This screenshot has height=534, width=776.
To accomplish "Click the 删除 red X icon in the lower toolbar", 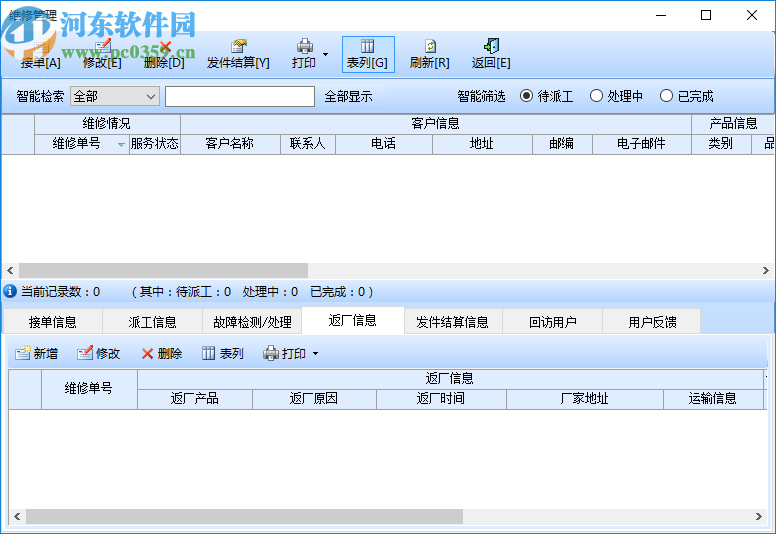I will coord(147,353).
